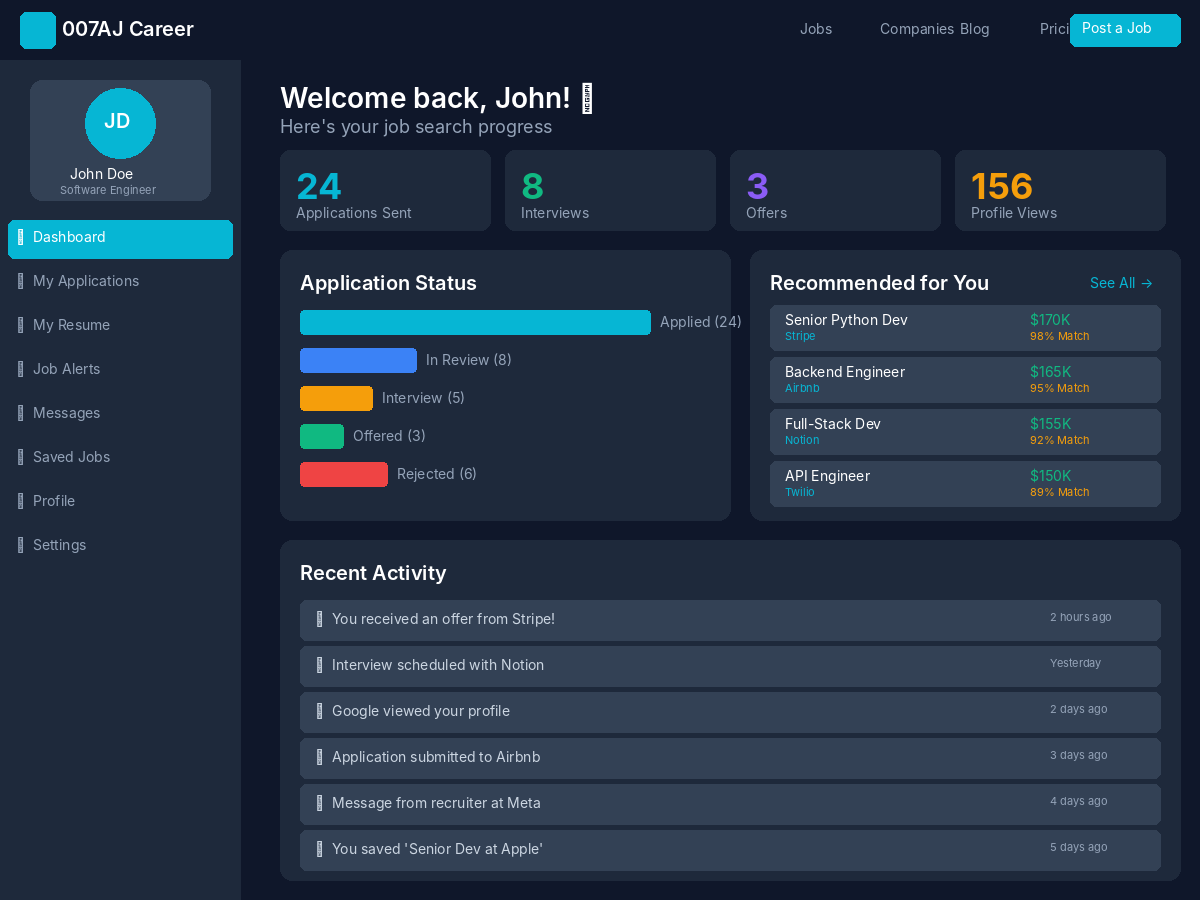Click the Messages sidebar icon
The width and height of the screenshot is (1200, 900).
pyautogui.click(x=20, y=414)
